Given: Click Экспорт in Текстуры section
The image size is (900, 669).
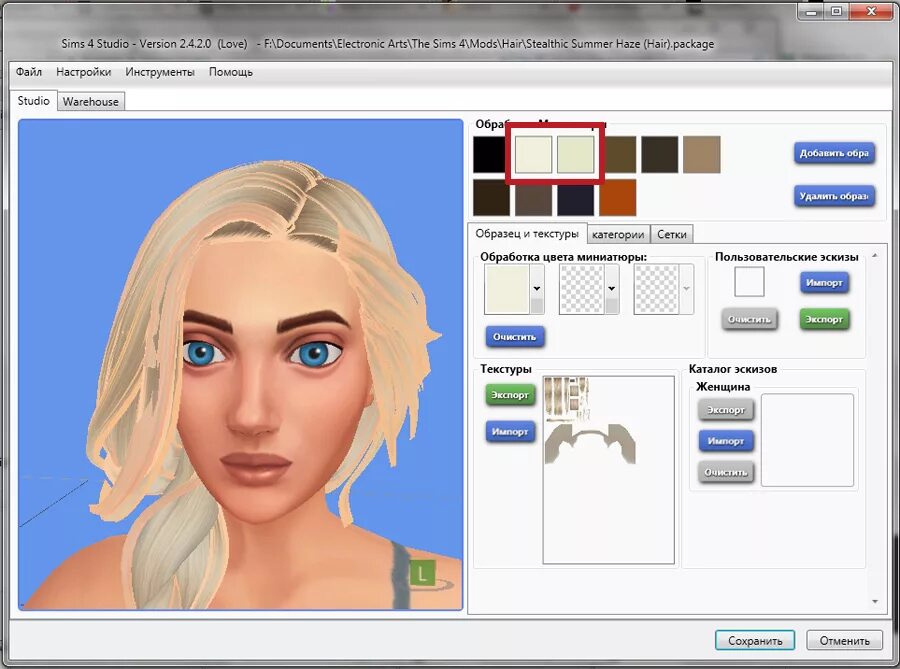Looking at the screenshot, I should (510, 395).
